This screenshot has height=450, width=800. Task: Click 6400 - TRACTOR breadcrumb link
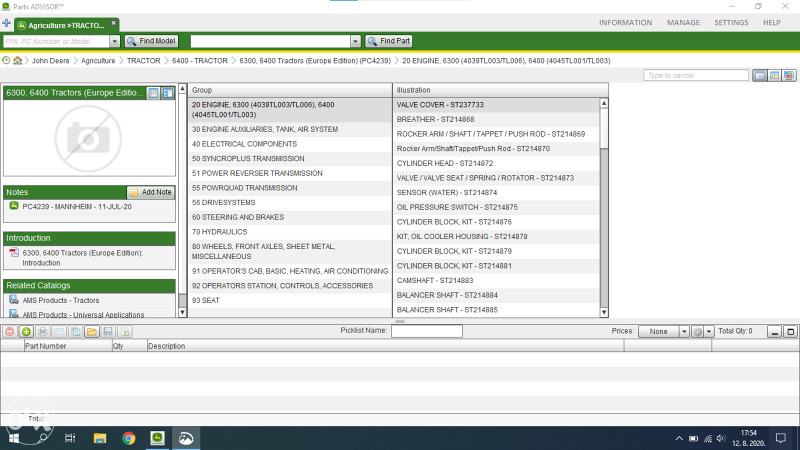tap(200, 60)
